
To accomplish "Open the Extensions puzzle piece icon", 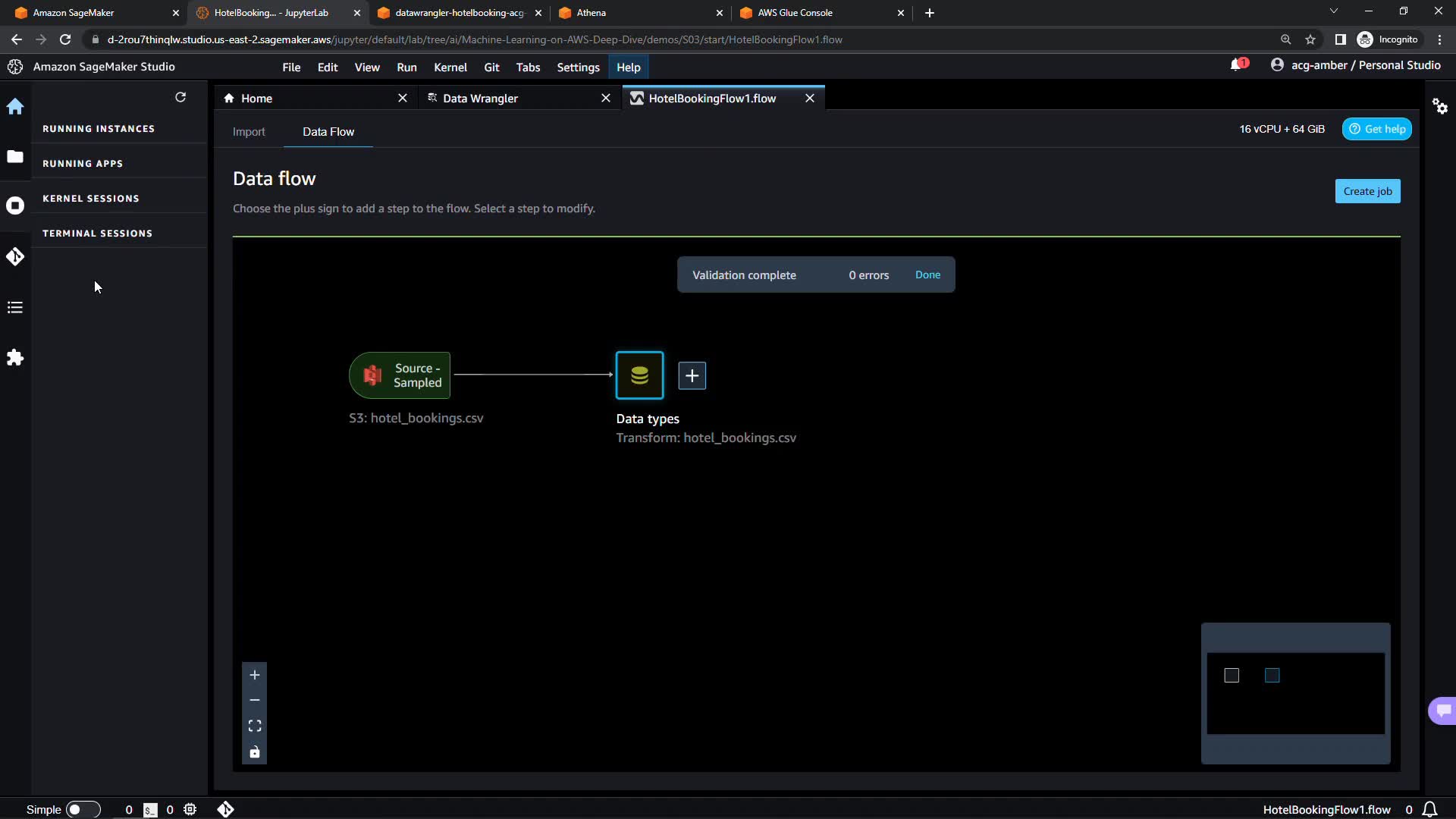I will [x=15, y=358].
